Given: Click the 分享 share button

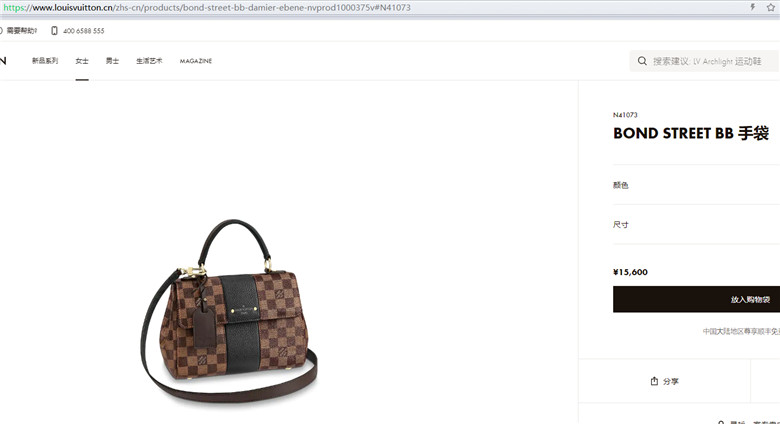Looking at the screenshot, I should (665, 381).
